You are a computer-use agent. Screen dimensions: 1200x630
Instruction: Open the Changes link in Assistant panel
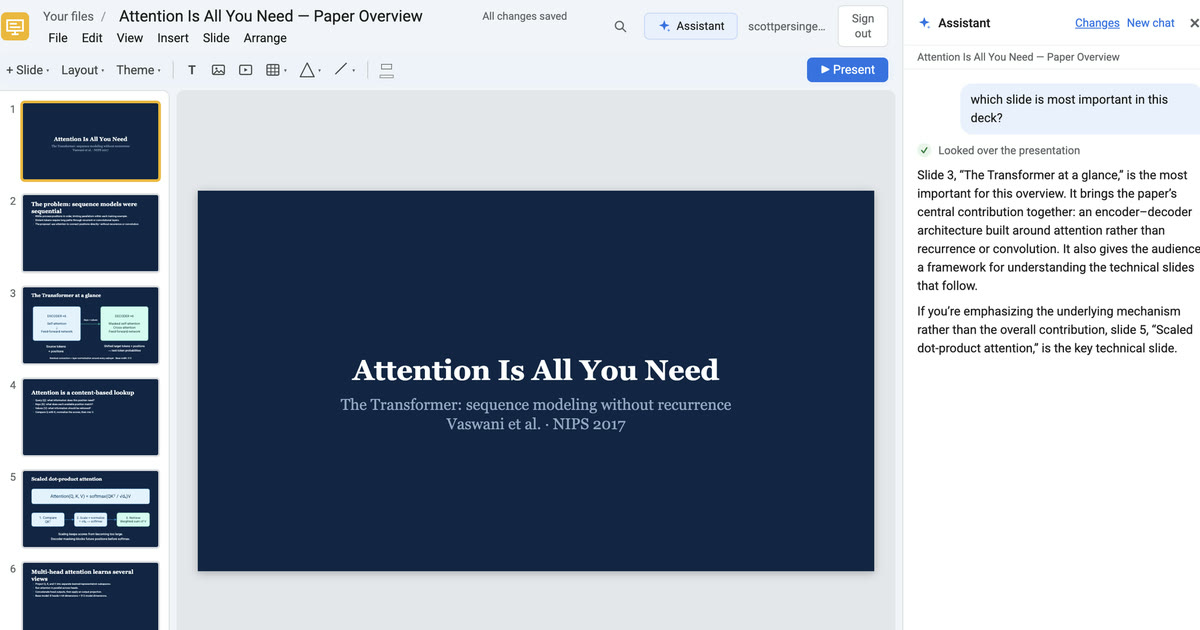pos(1097,23)
